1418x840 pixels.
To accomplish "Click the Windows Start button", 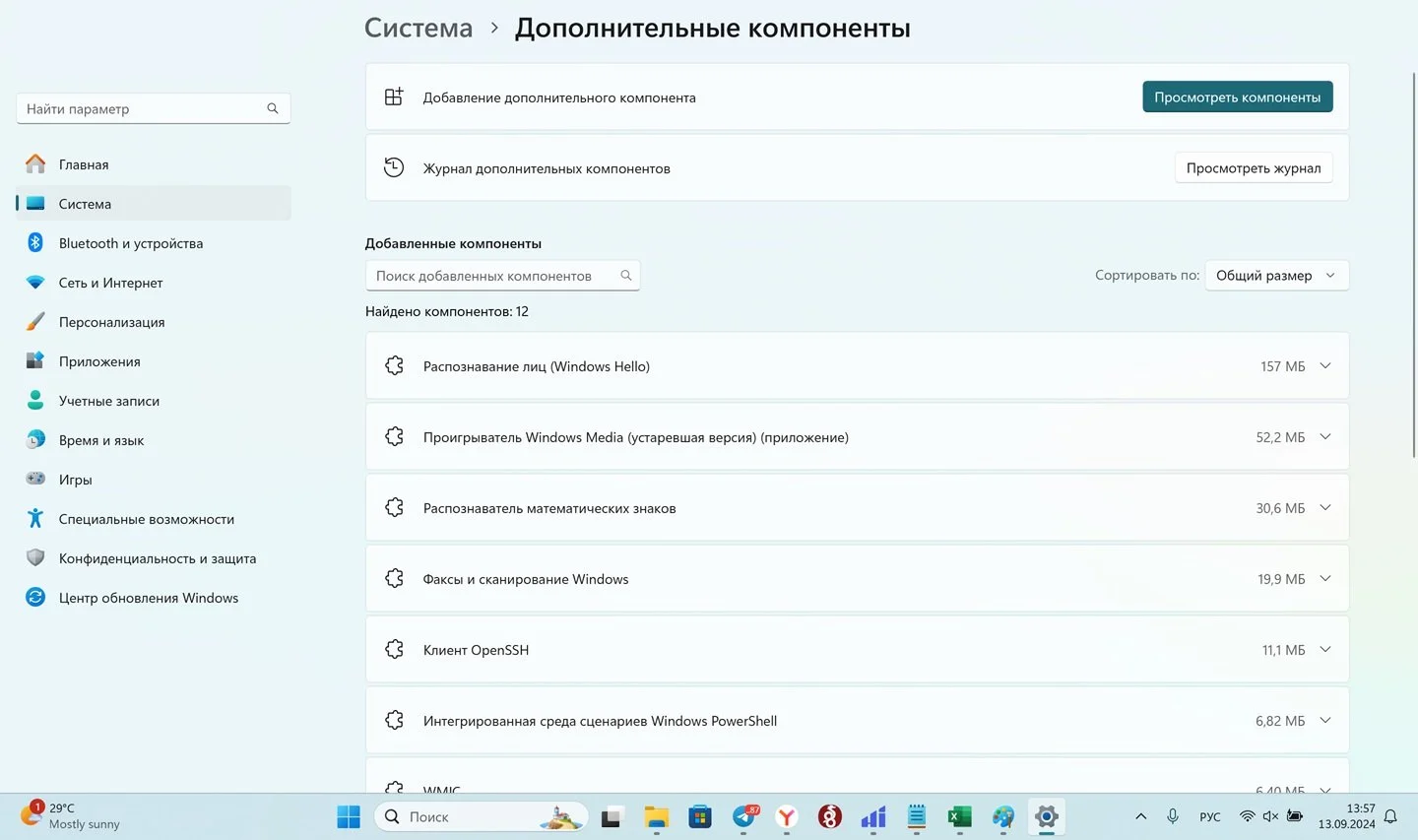I will point(349,816).
